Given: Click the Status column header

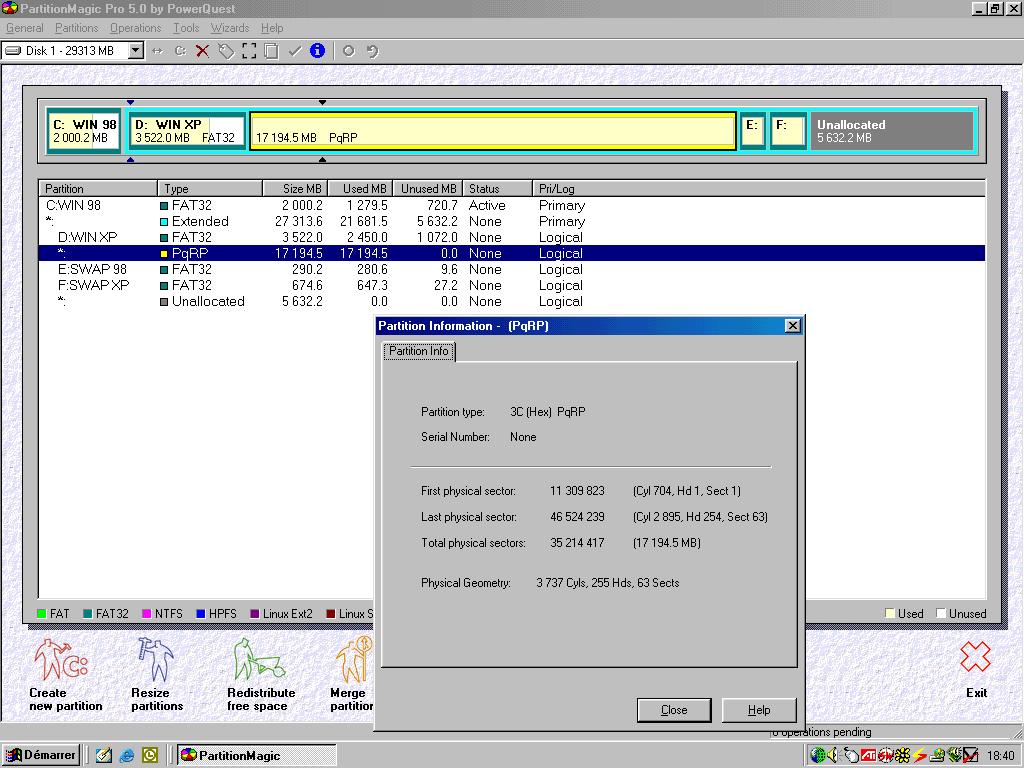Looking at the screenshot, I should (x=498, y=189).
